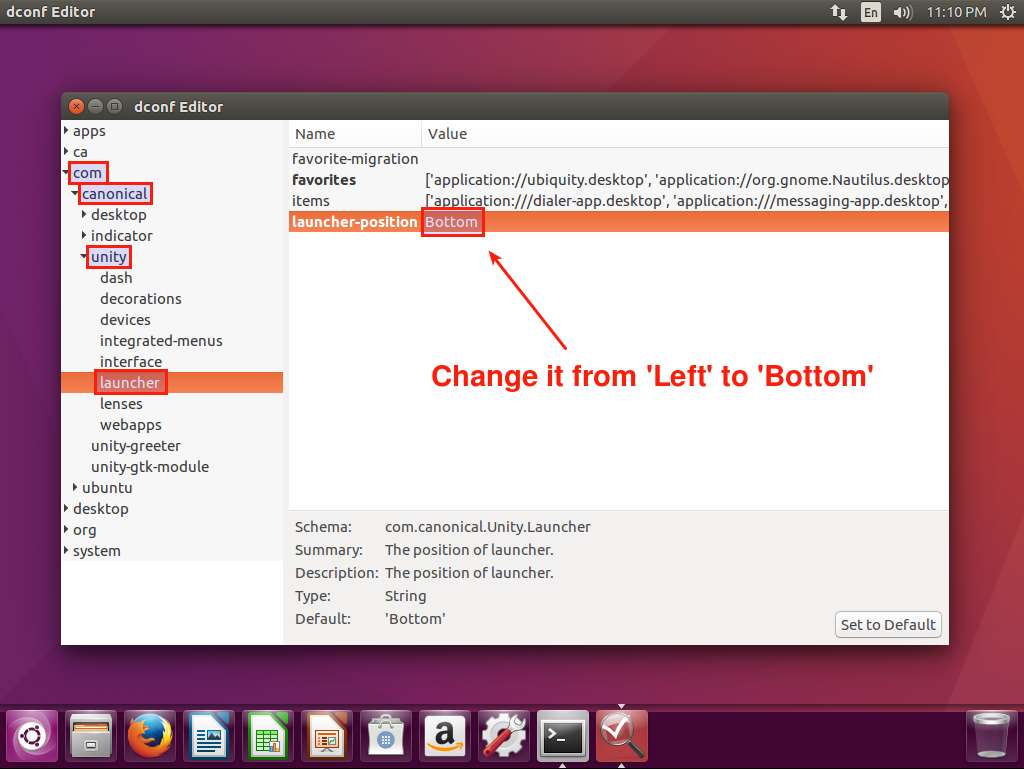The height and width of the screenshot is (769, 1024).
Task: Select the launcher folder in tree
Action: pos(130,383)
